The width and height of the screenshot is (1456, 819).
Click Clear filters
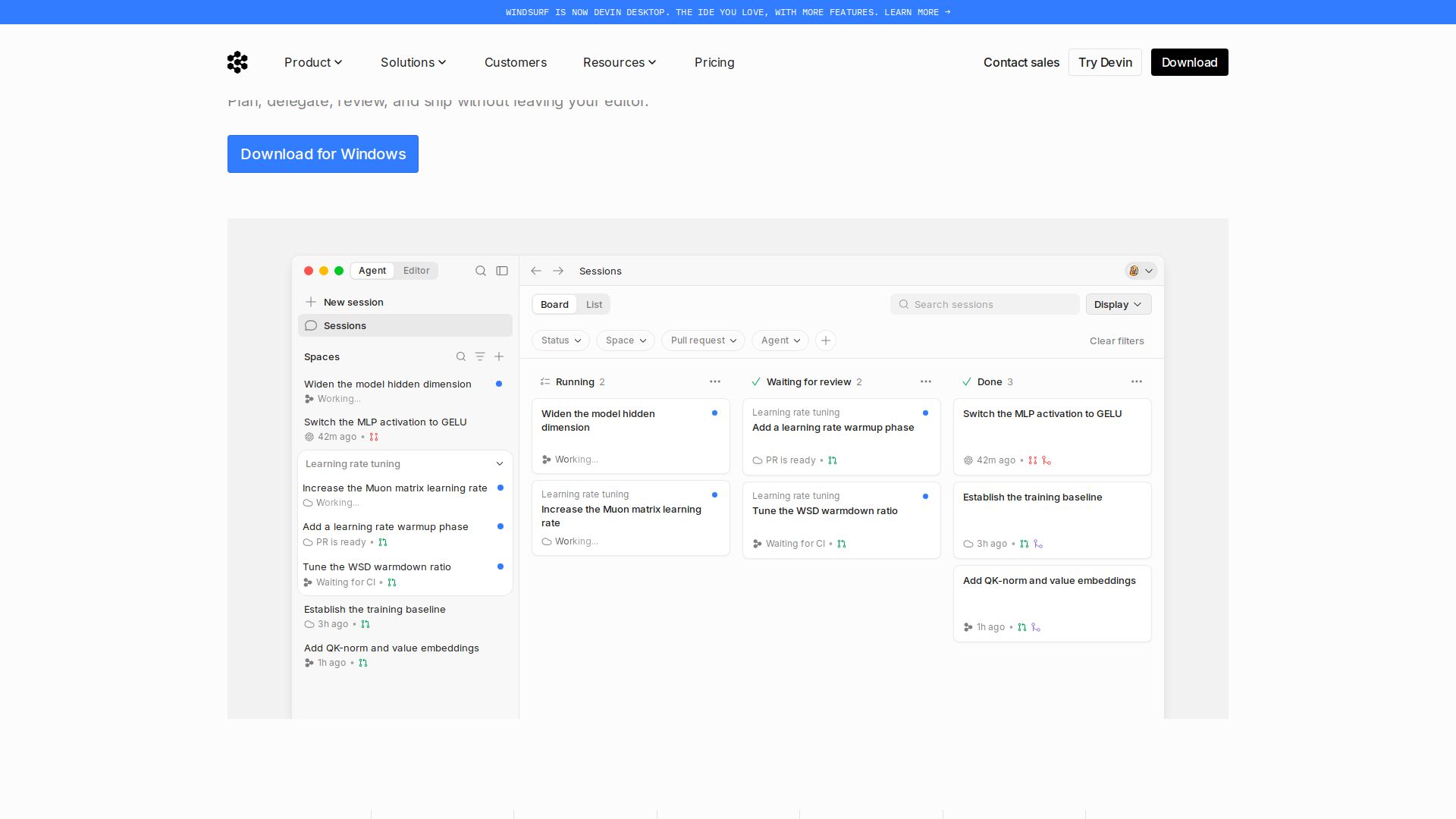[1116, 340]
